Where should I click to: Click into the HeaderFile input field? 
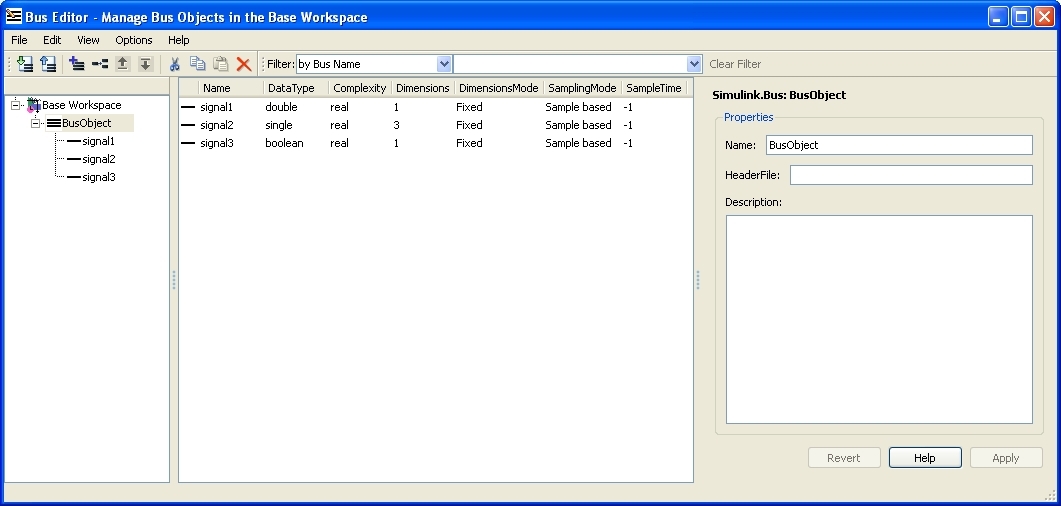pyautogui.click(x=911, y=175)
